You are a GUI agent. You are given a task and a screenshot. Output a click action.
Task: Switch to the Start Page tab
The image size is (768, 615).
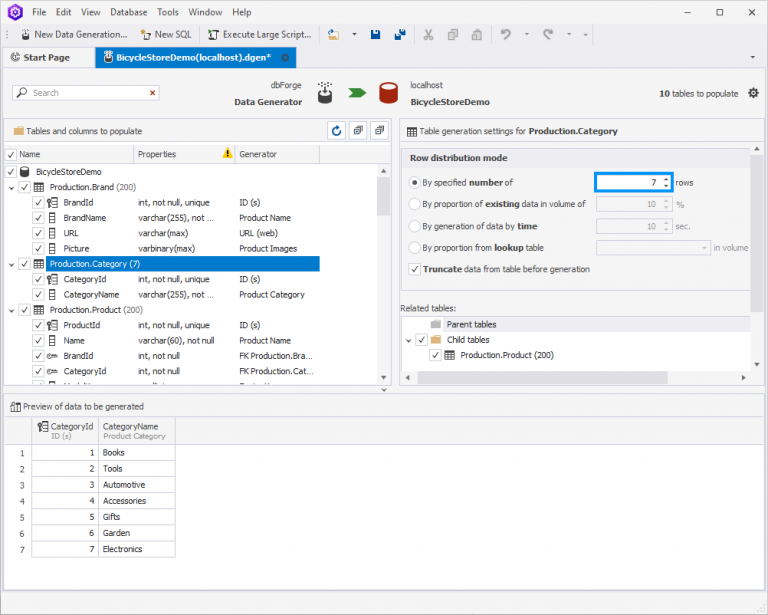point(40,58)
